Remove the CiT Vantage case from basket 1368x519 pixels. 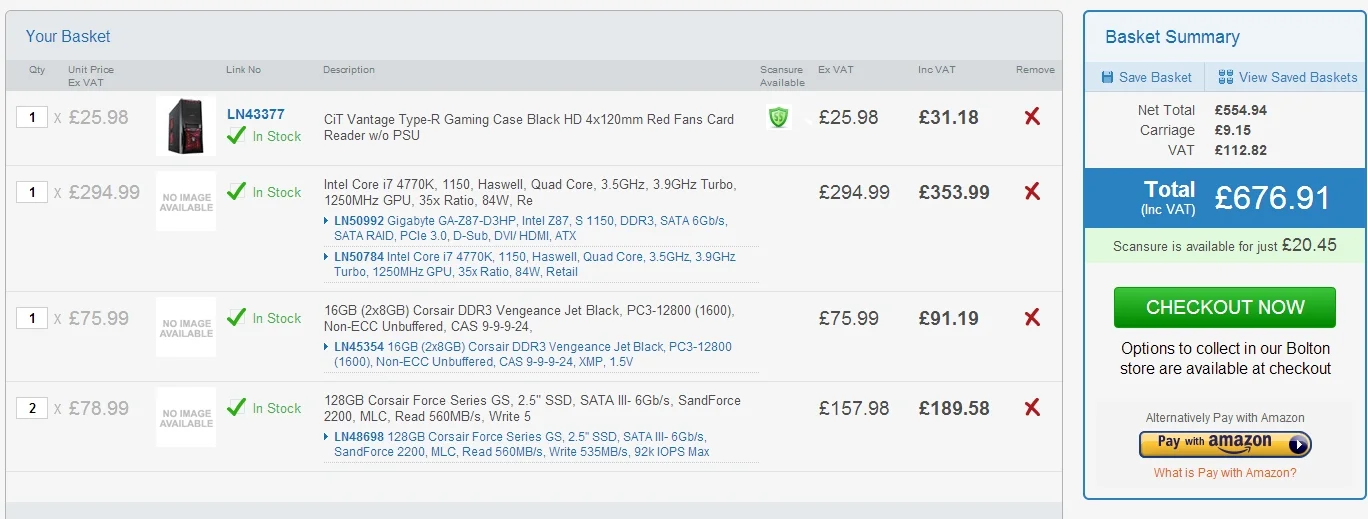pos(1032,117)
